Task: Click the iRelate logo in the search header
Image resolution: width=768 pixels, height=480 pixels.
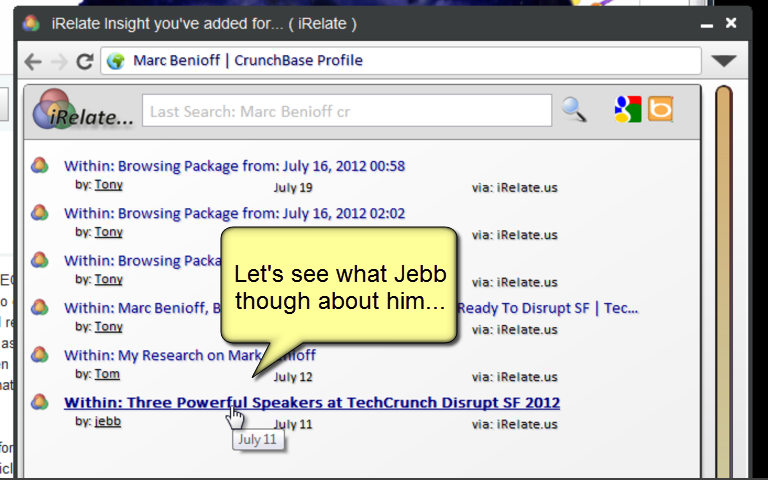Action: click(x=81, y=110)
